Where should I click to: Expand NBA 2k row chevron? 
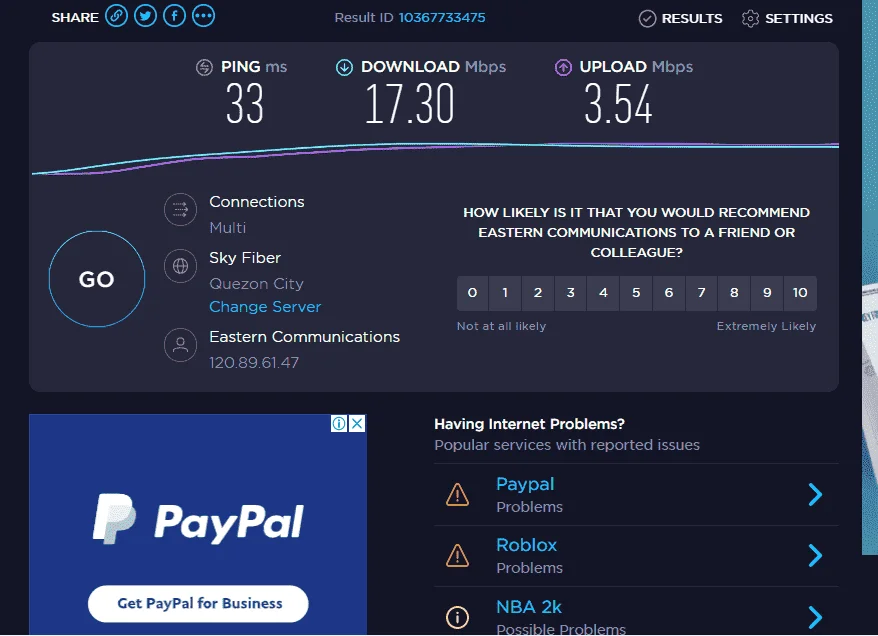(x=815, y=618)
